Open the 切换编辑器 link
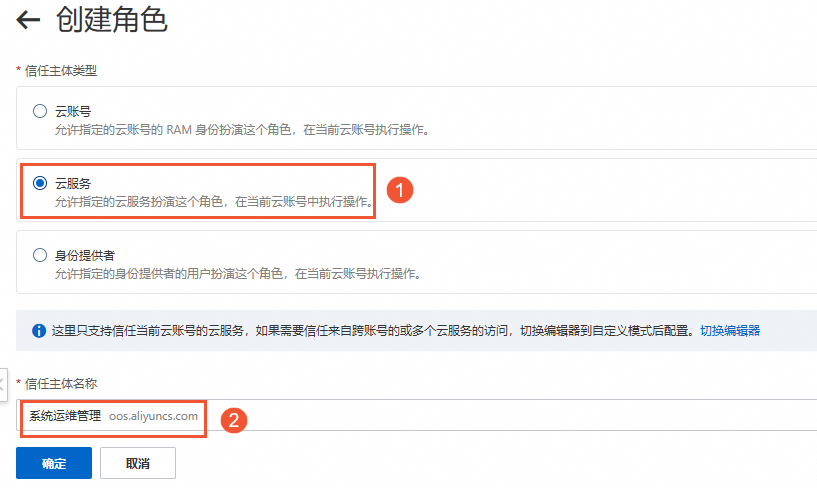This screenshot has width=817, height=488. tap(729, 331)
